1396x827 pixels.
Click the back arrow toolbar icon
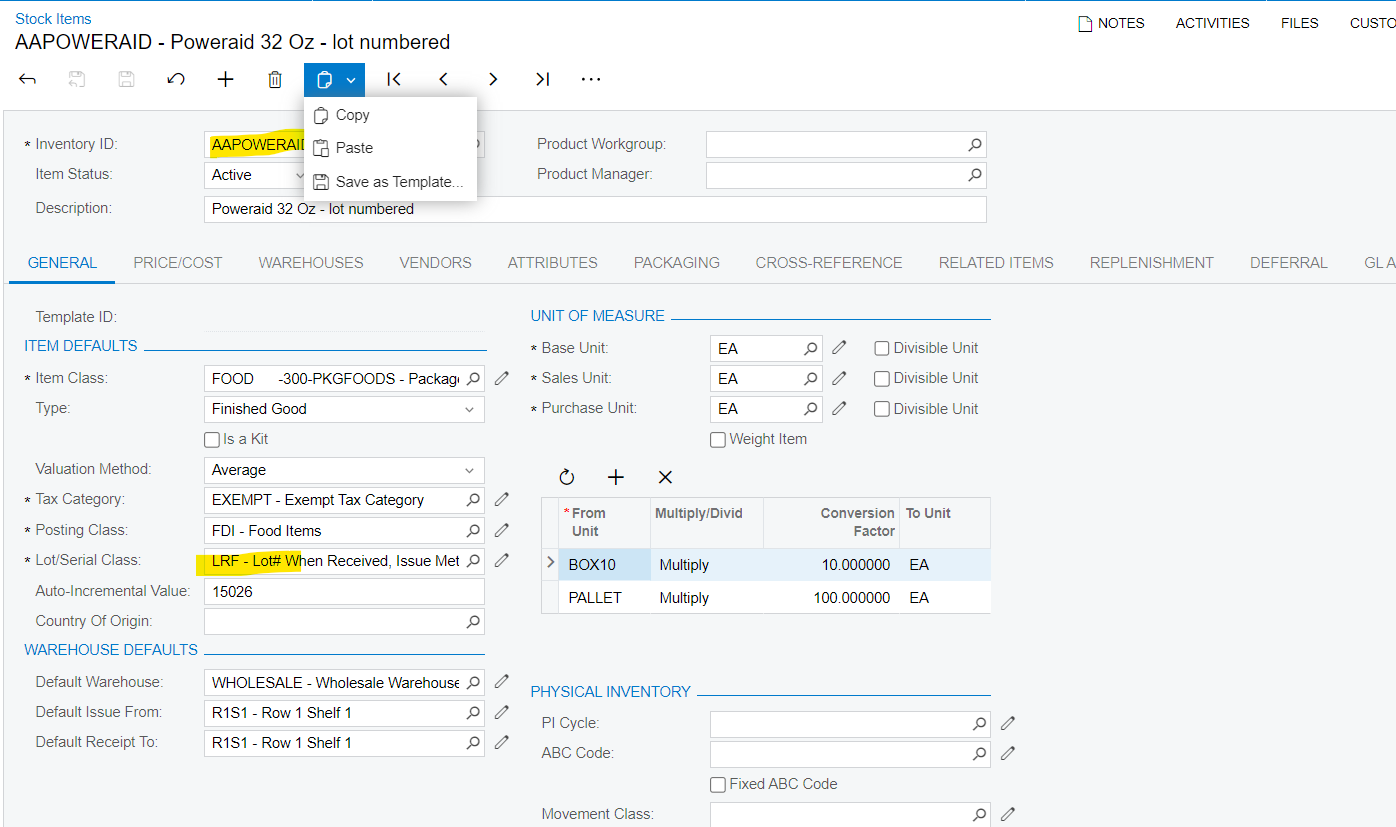coord(28,79)
